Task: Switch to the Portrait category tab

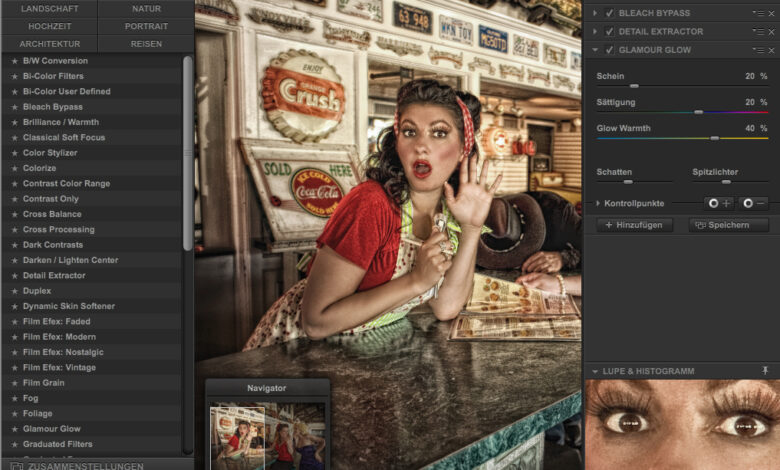Action: [146, 26]
